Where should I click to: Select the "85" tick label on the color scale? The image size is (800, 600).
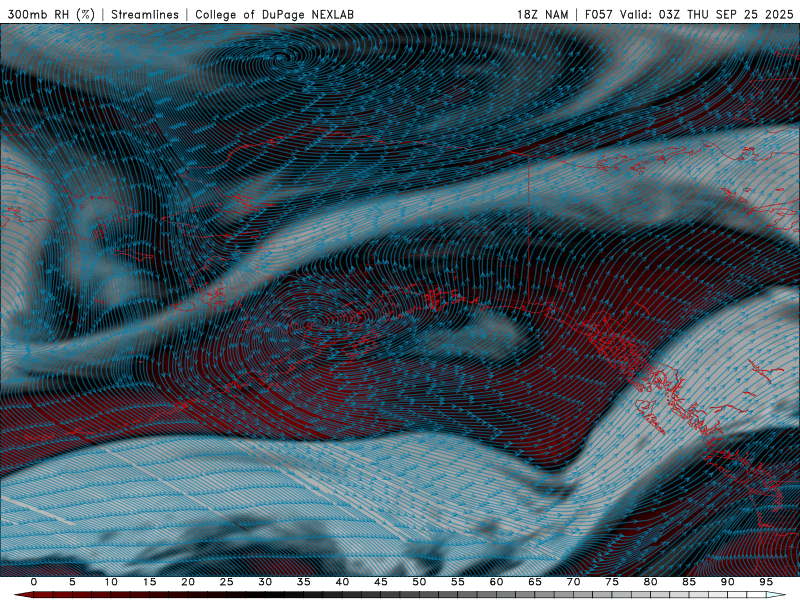(689, 582)
